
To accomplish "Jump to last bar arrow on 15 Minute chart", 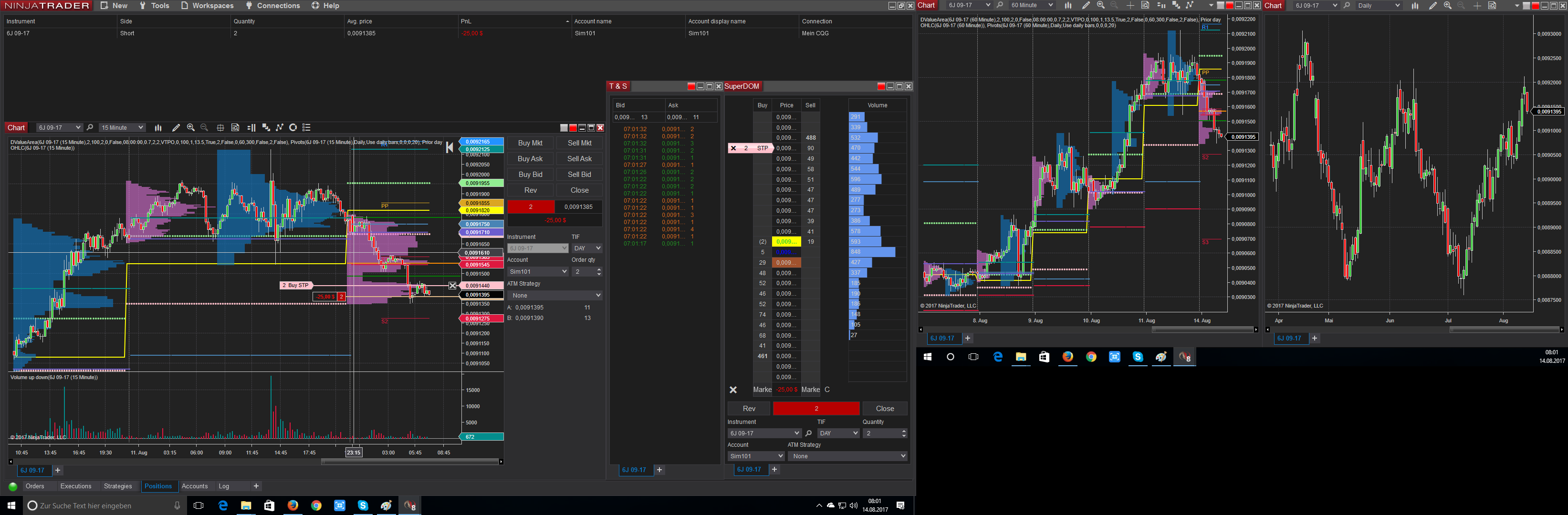I will pyautogui.click(x=449, y=147).
